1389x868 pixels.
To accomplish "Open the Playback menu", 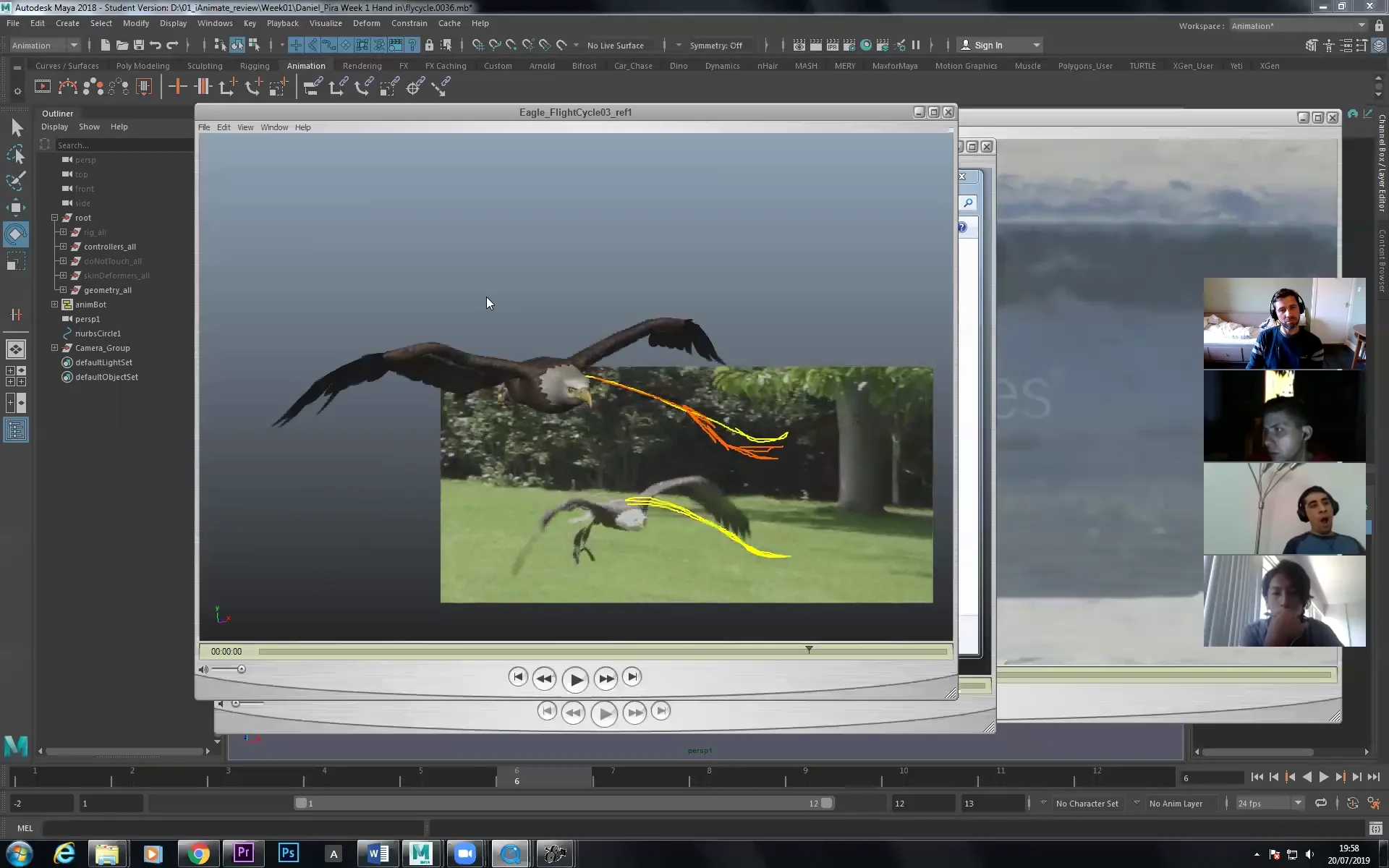I will pyautogui.click(x=282, y=22).
